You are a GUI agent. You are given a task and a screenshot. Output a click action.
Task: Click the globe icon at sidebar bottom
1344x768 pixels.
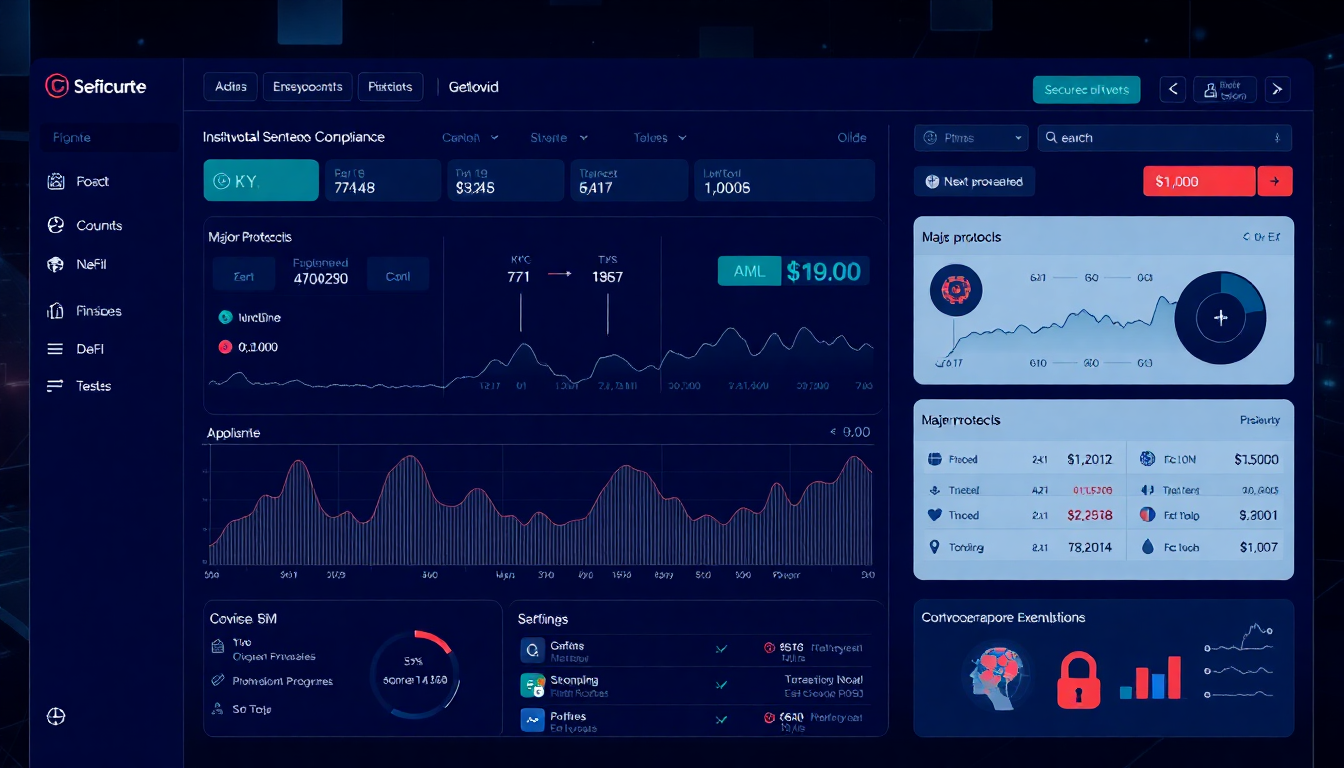(56, 716)
